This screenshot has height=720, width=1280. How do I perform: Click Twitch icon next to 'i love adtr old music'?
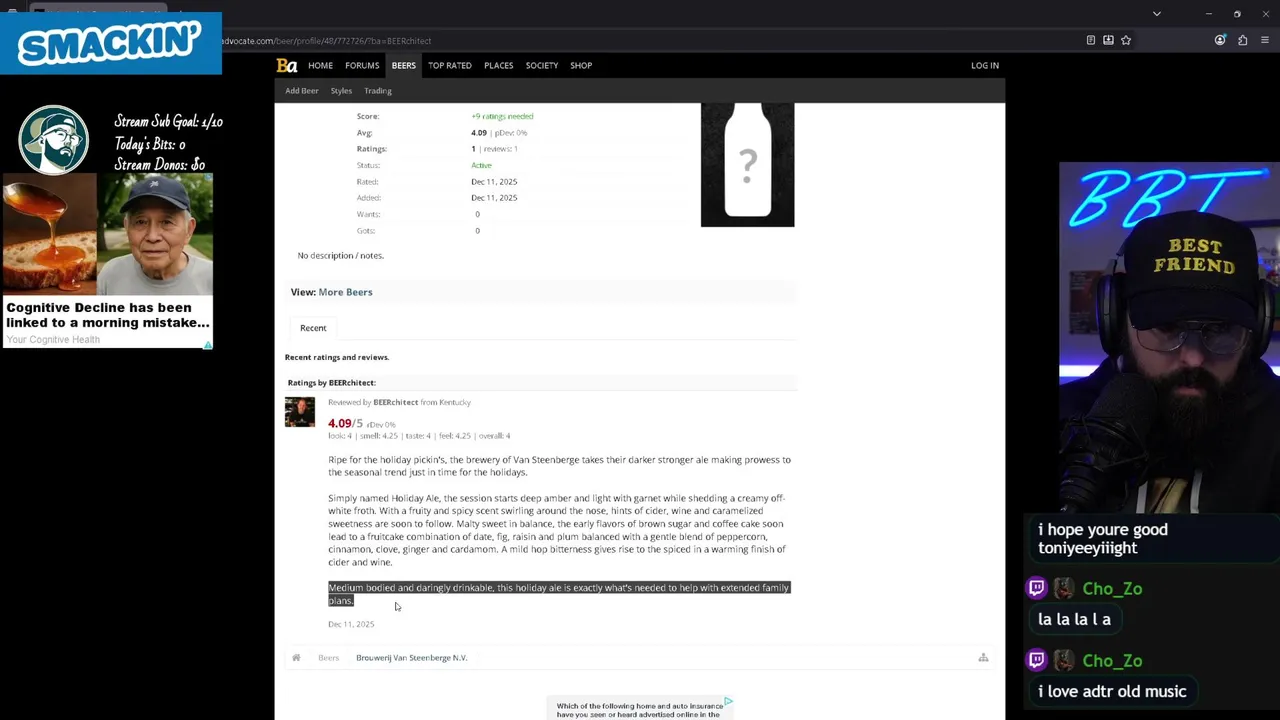1037,660
